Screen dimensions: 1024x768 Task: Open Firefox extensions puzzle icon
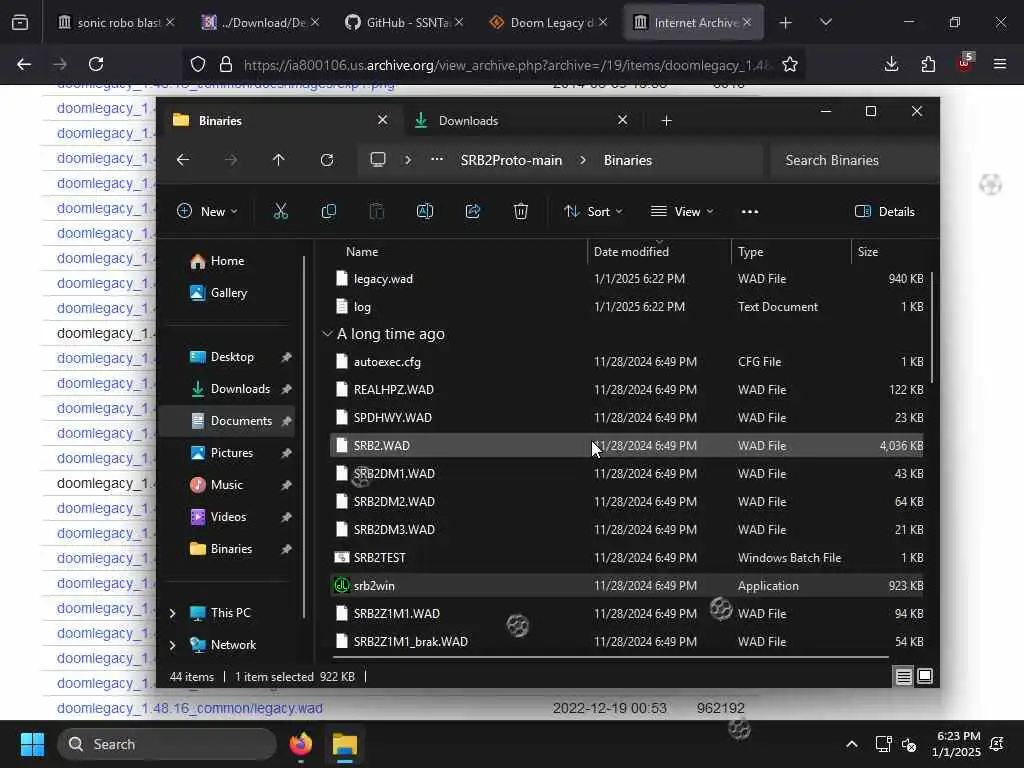pos(928,64)
